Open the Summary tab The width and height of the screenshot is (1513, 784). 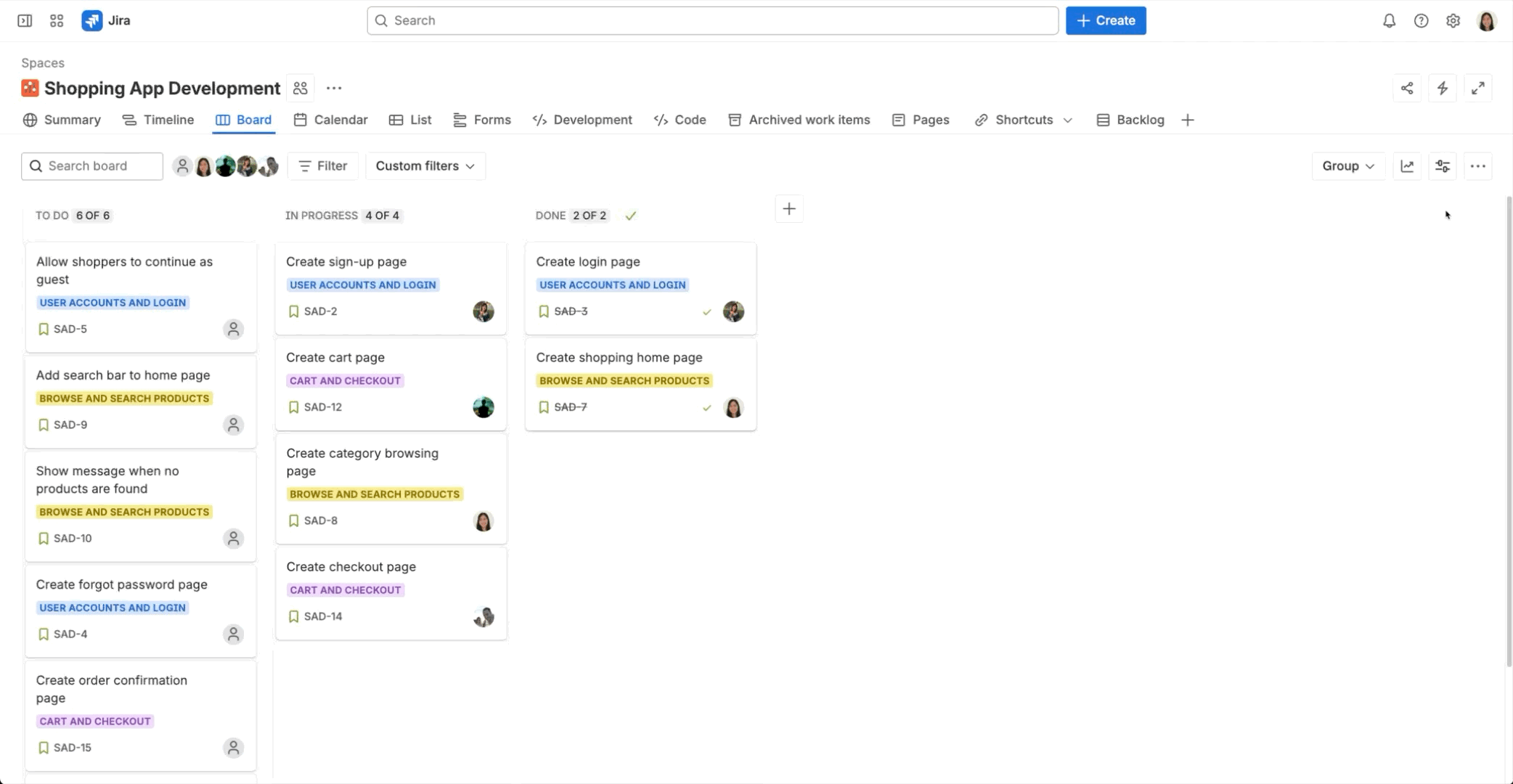62,120
